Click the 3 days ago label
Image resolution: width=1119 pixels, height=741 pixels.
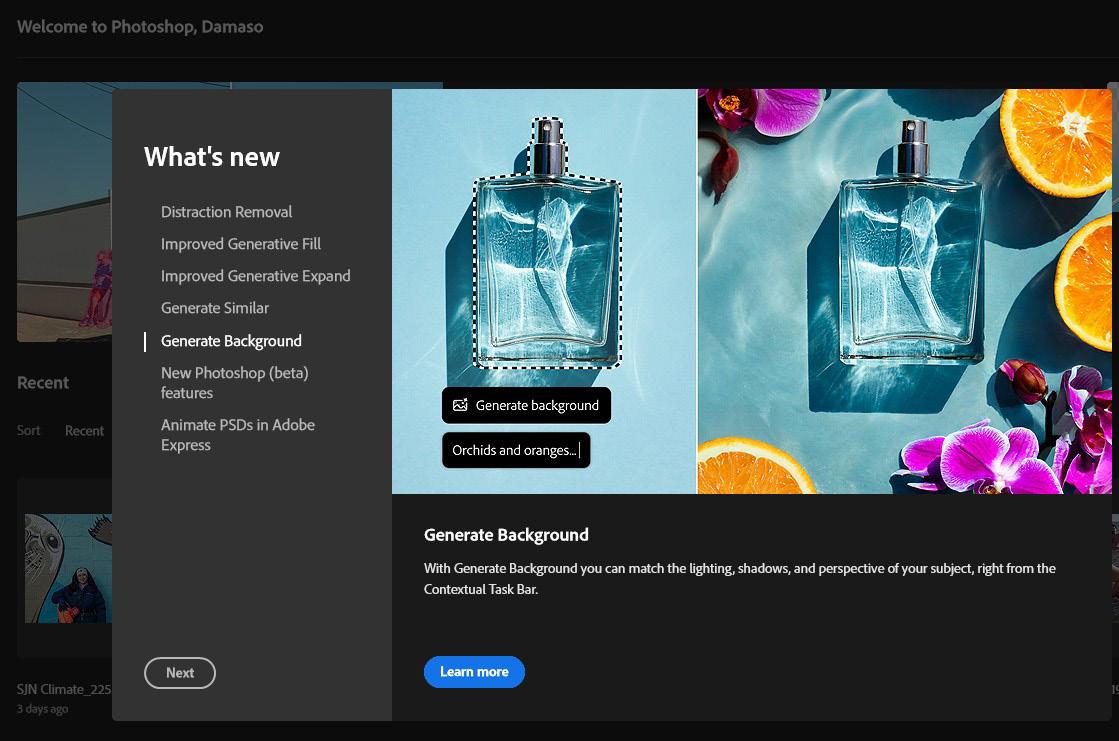click(x=43, y=709)
